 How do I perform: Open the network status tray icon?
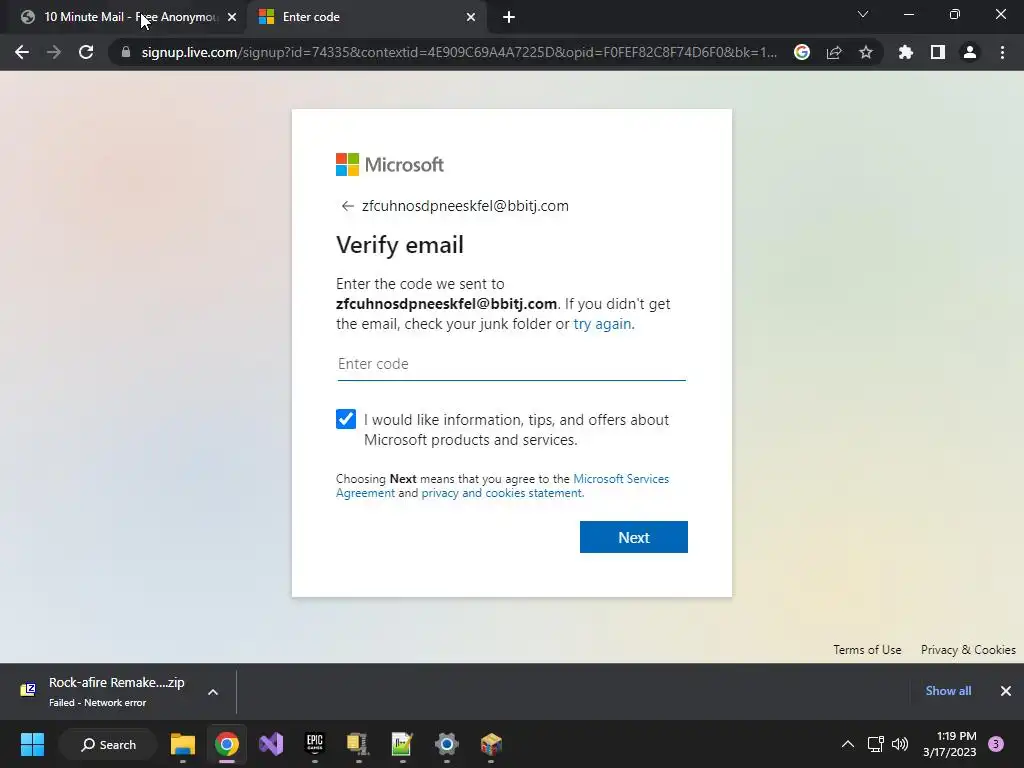click(876, 744)
